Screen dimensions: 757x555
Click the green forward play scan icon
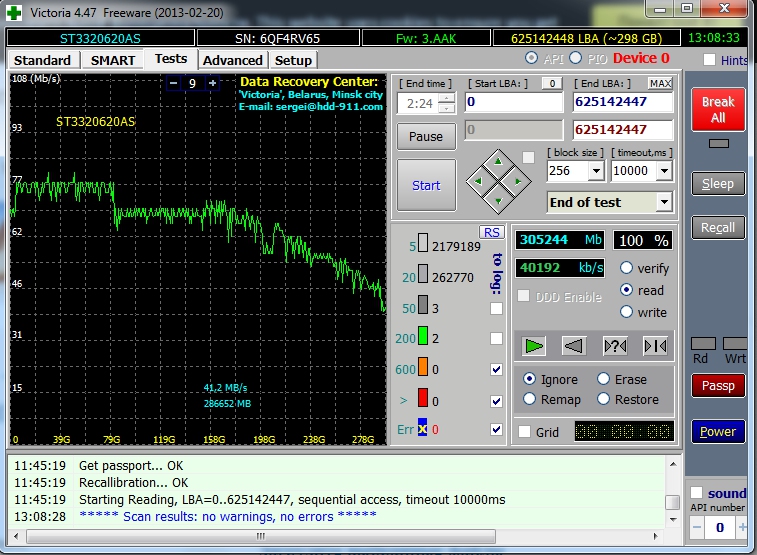click(534, 346)
